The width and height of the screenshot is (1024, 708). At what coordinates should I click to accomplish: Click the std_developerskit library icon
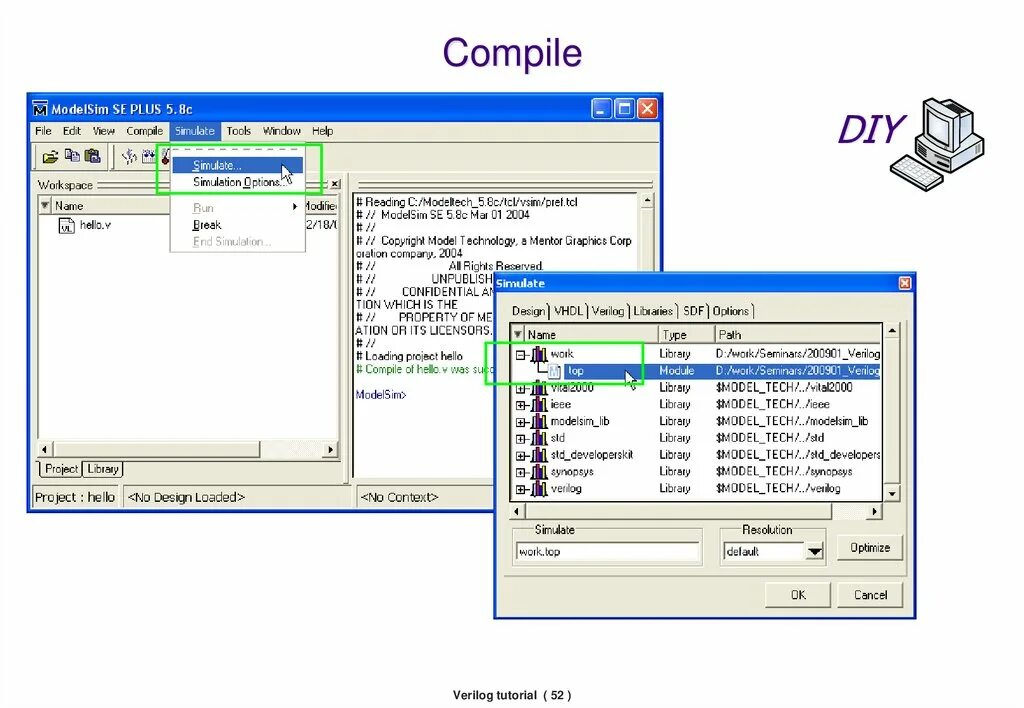[x=539, y=455]
